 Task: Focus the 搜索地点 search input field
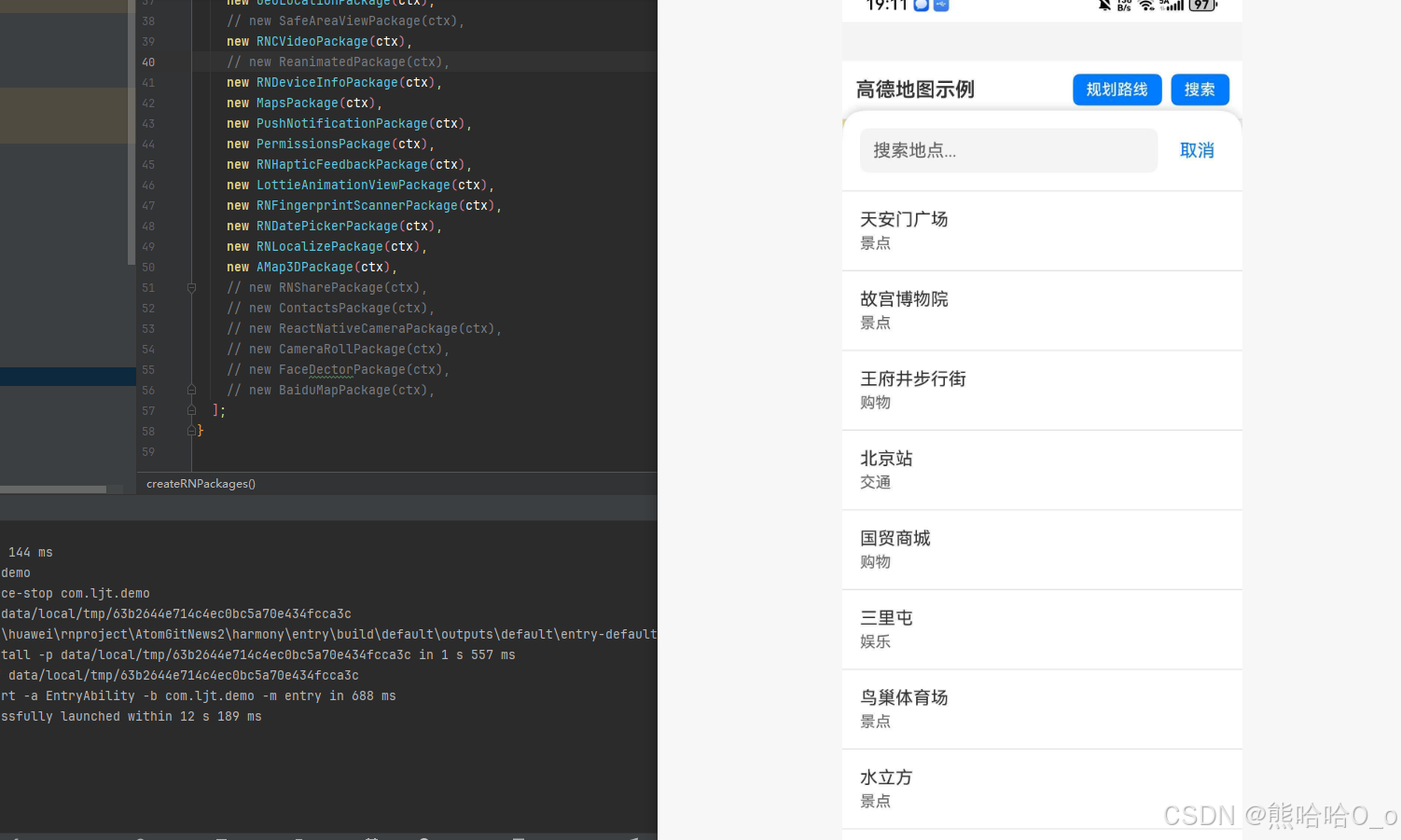coord(1008,150)
